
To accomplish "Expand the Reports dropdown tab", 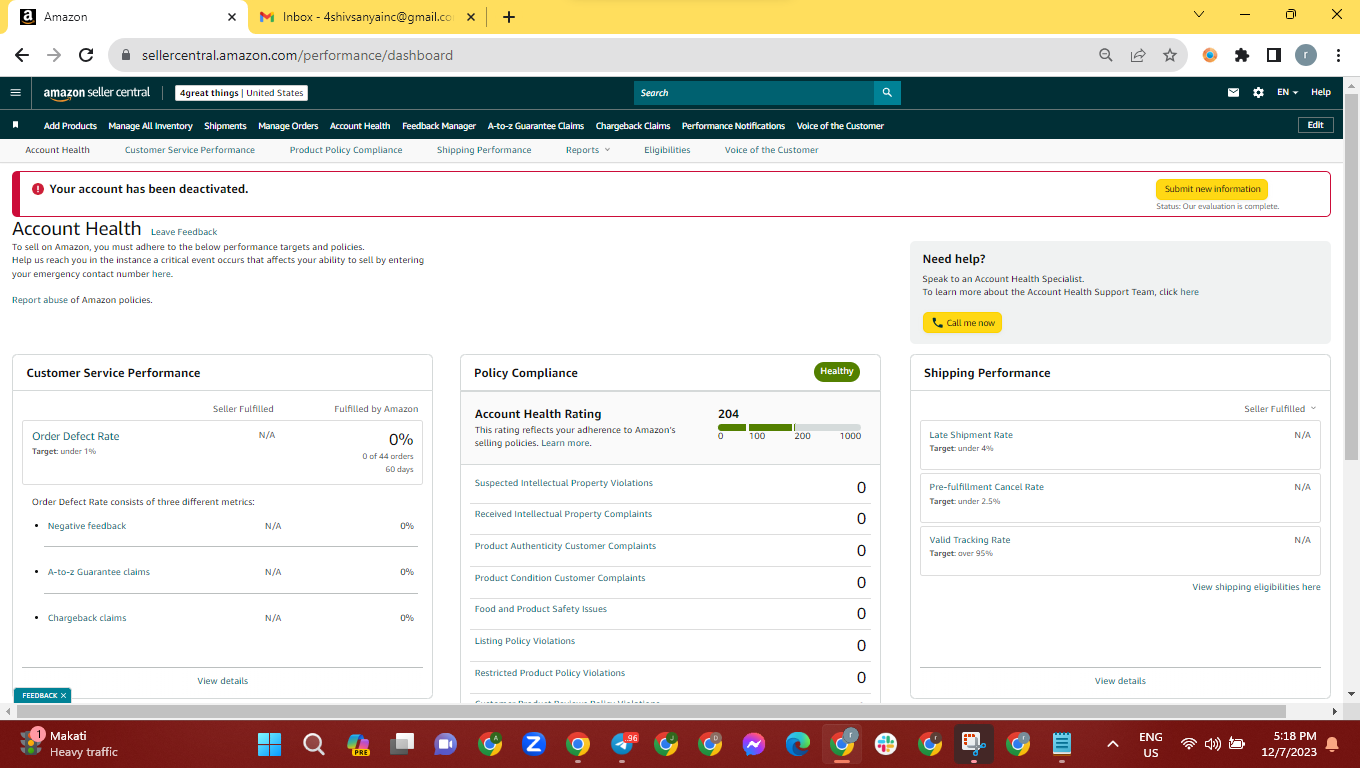I will [588, 150].
